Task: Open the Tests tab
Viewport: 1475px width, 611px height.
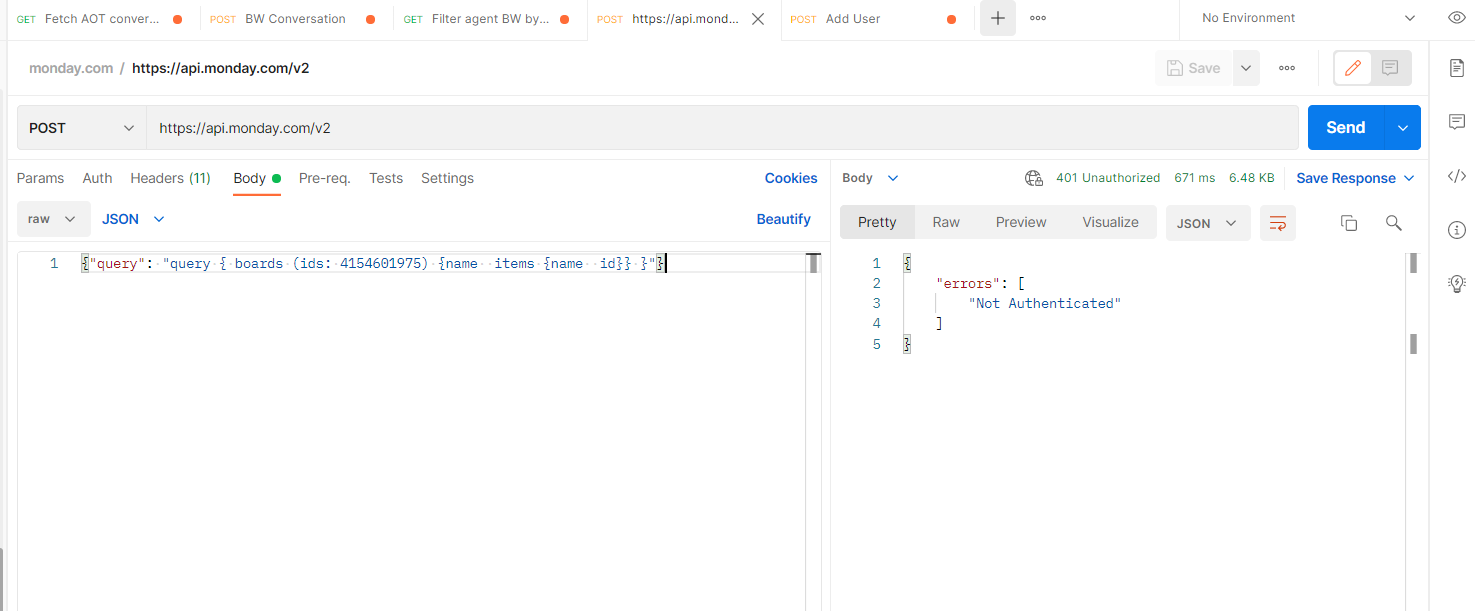Action: [x=386, y=178]
